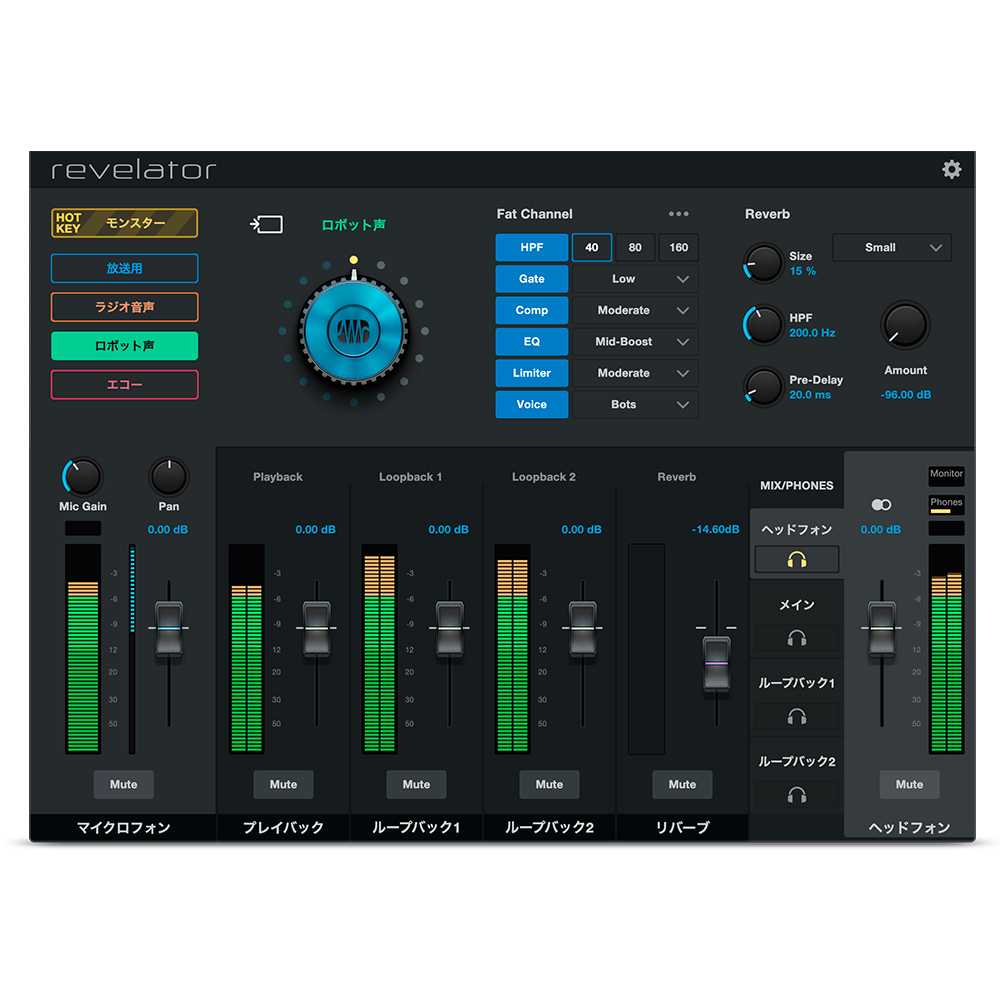Click the preset load/import icon
This screenshot has width=1000, height=1000.
267,224
